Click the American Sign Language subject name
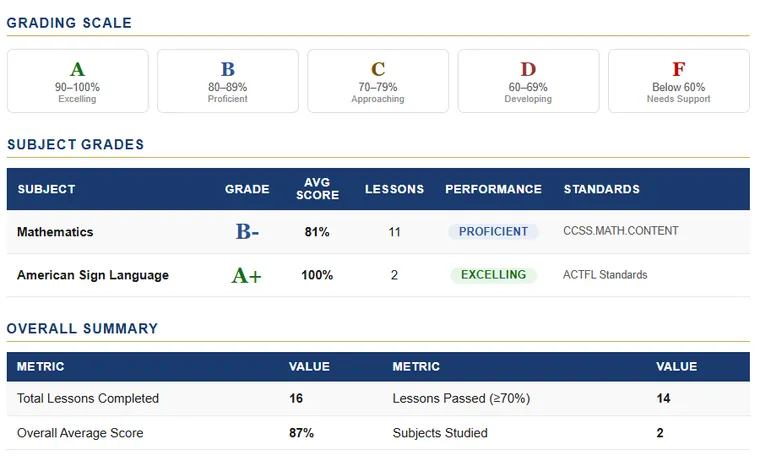 point(93,275)
